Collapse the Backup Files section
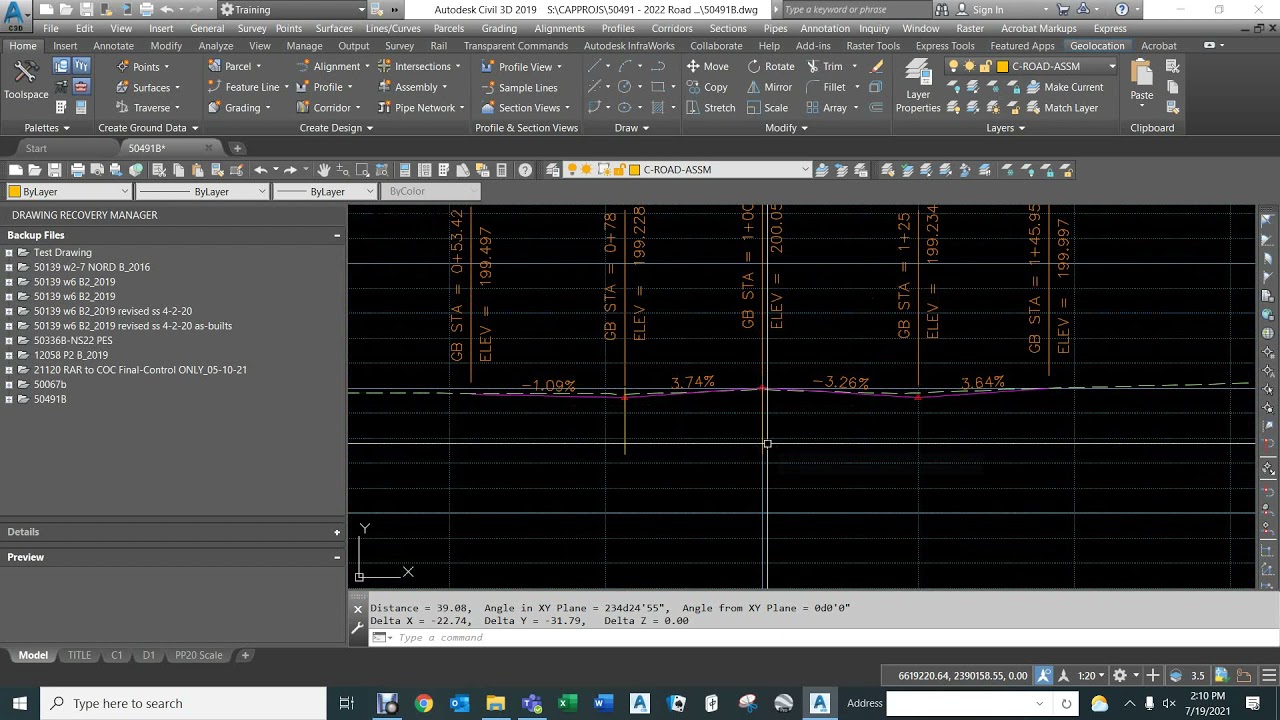 (x=337, y=235)
